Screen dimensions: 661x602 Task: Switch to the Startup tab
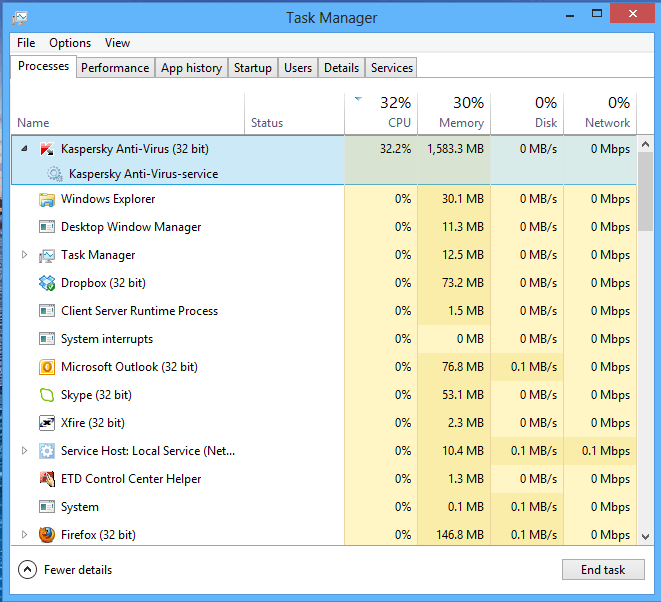(253, 68)
